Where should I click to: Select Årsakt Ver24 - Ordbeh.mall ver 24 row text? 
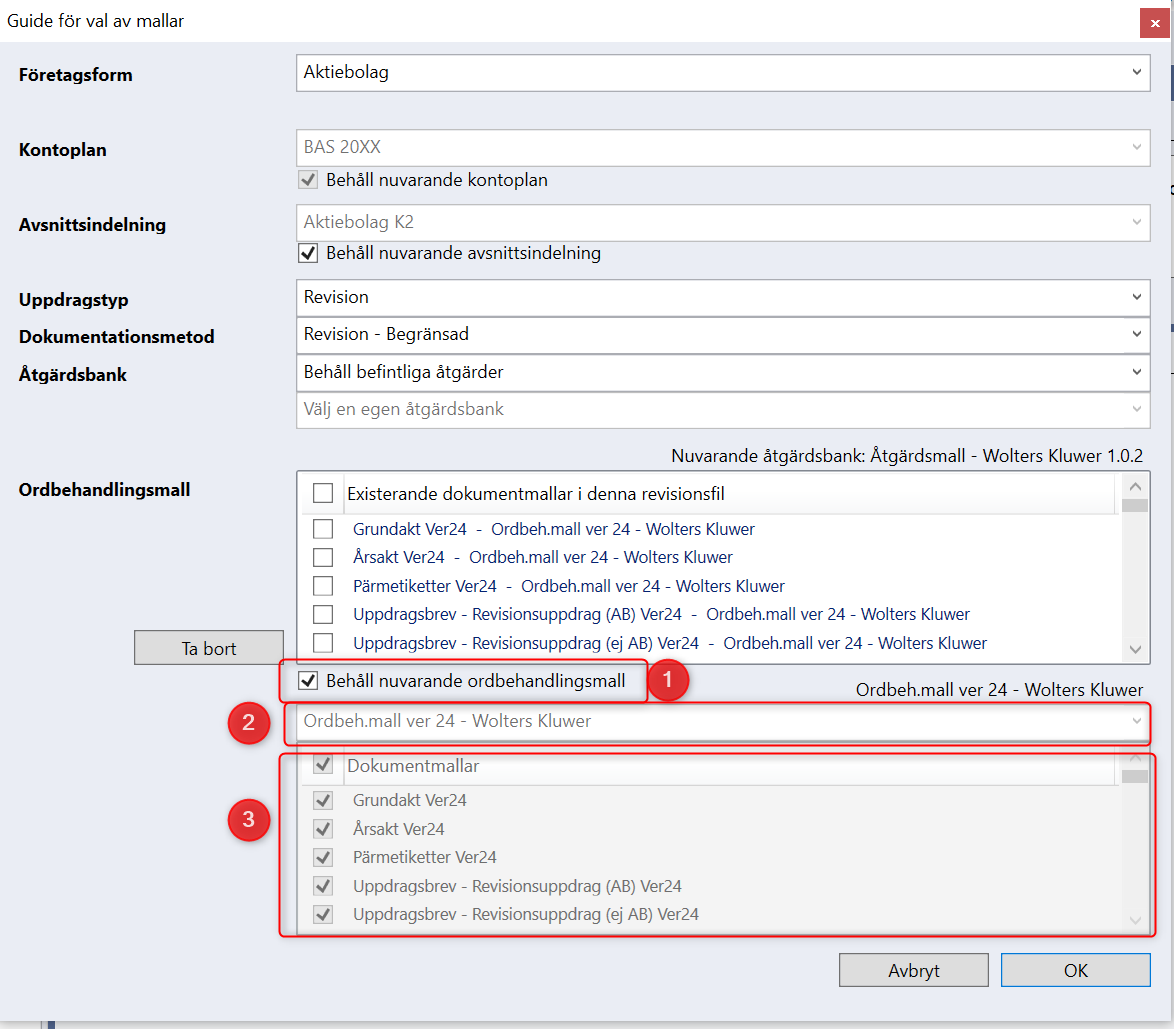tap(543, 557)
